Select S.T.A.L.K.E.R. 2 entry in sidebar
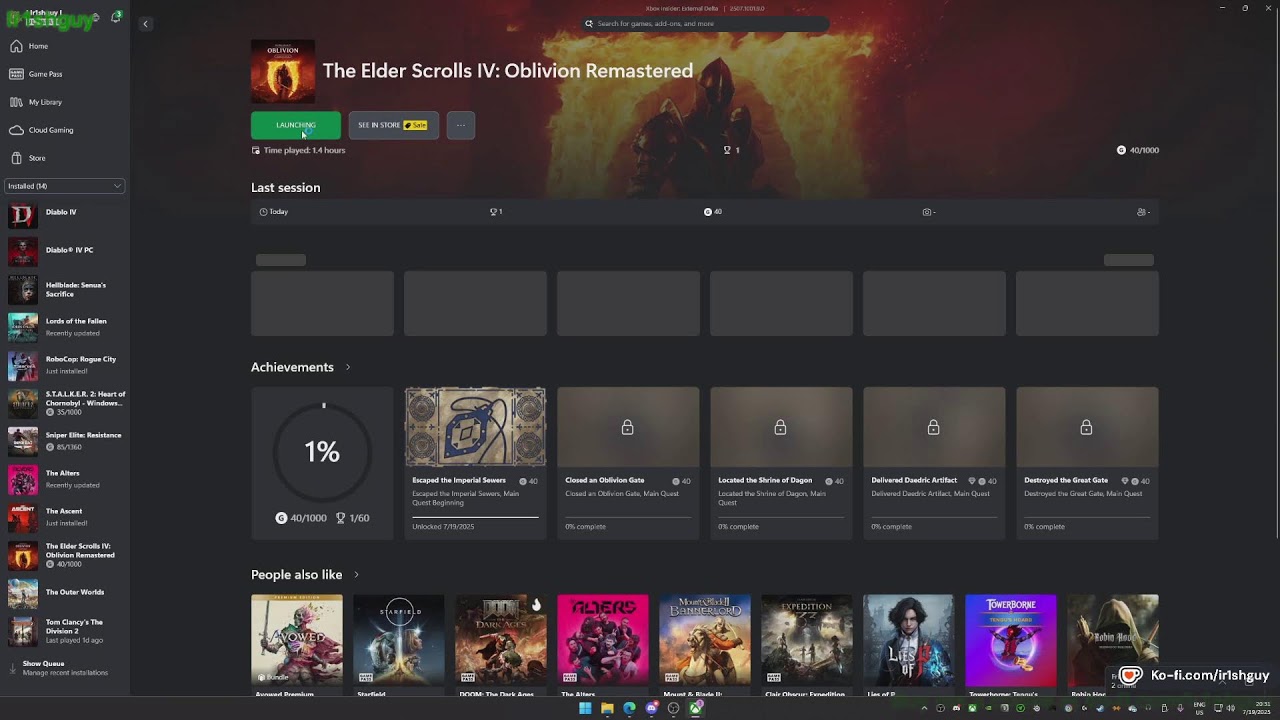This screenshot has height=720, width=1280. click(x=65, y=403)
